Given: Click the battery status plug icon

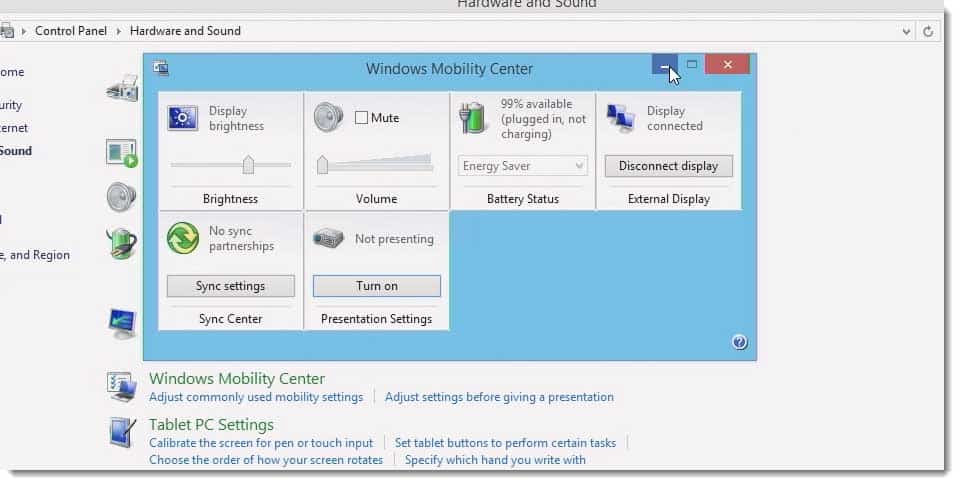Looking at the screenshot, I should coord(473,117).
